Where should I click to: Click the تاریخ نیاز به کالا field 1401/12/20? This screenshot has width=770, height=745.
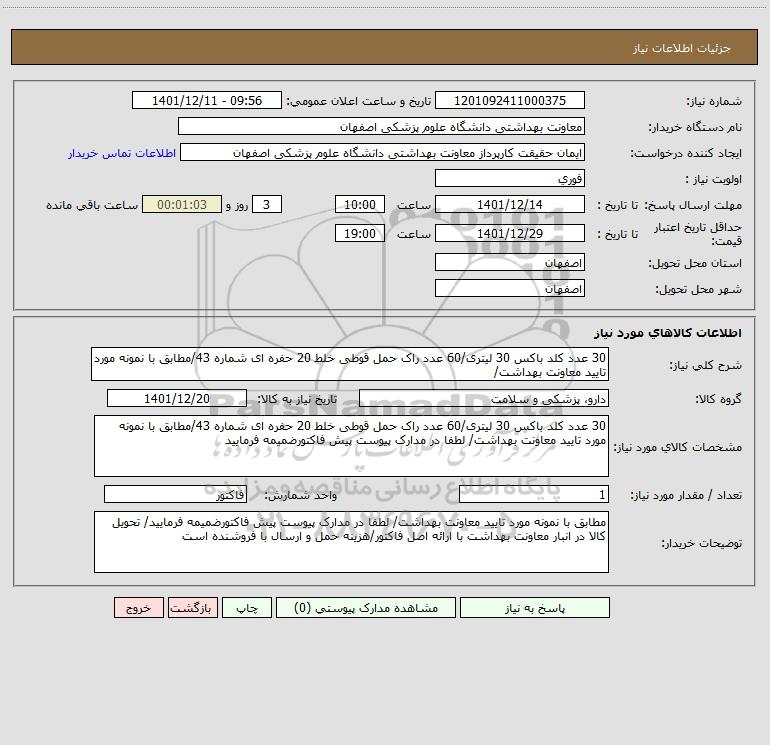pos(177,398)
